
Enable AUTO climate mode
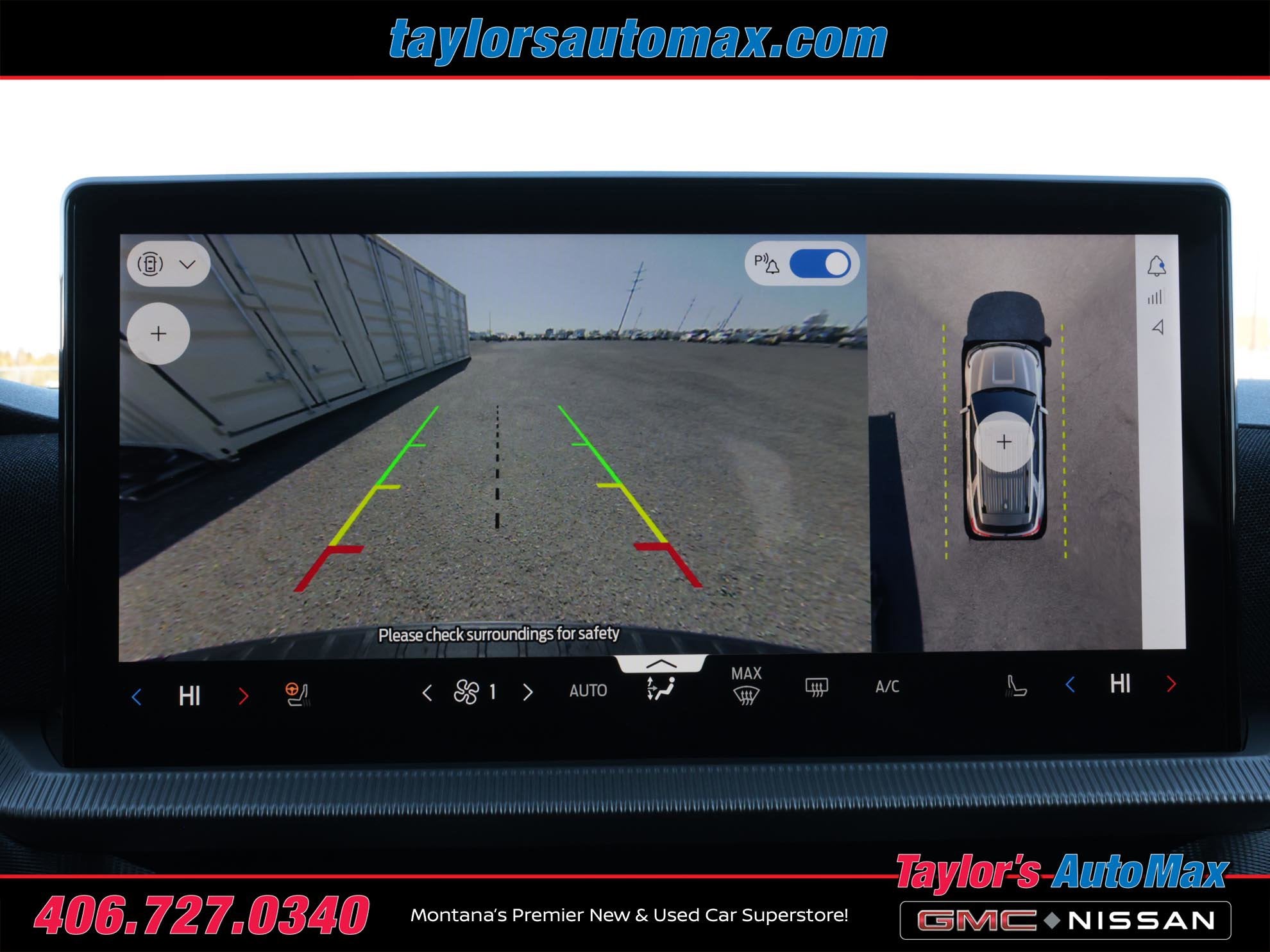coord(588,690)
